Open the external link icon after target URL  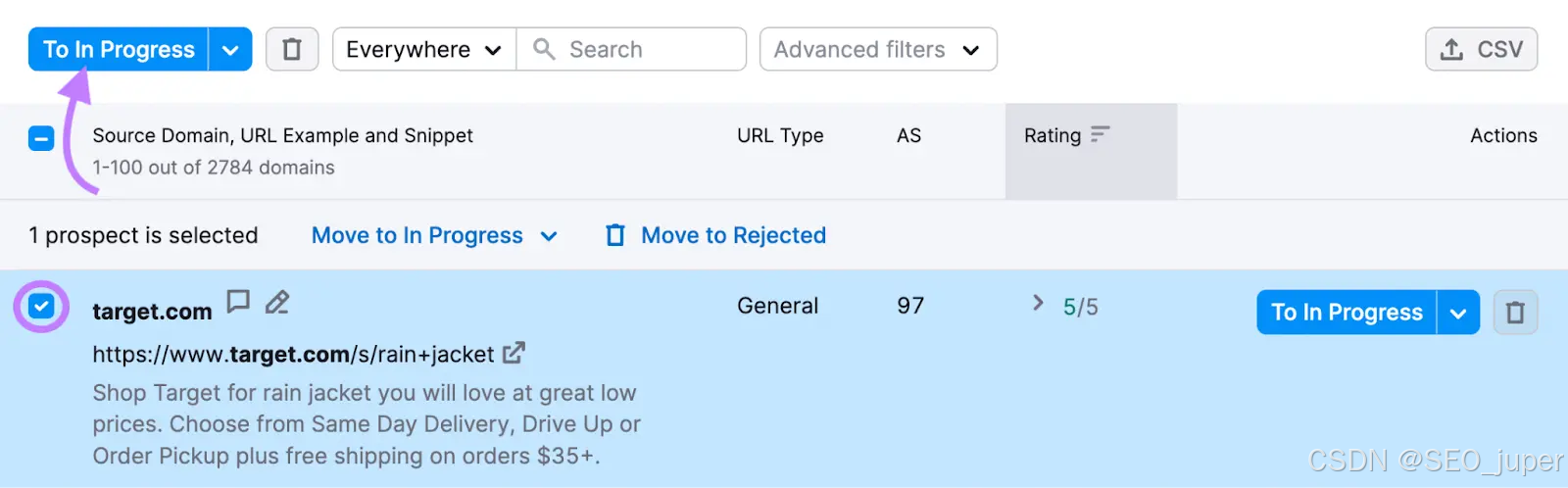(514, 353)
